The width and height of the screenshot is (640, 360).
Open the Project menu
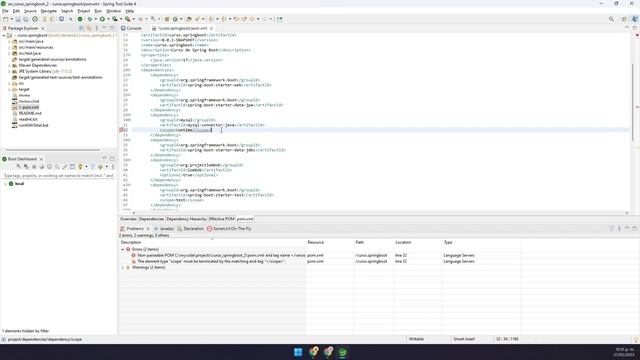click(x=84, y=11)
